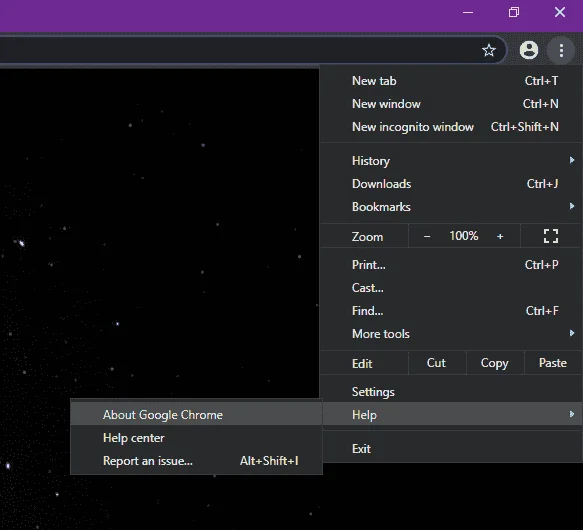Expand the History submenu
Screen dimensions: 583x530
(452, 161)
